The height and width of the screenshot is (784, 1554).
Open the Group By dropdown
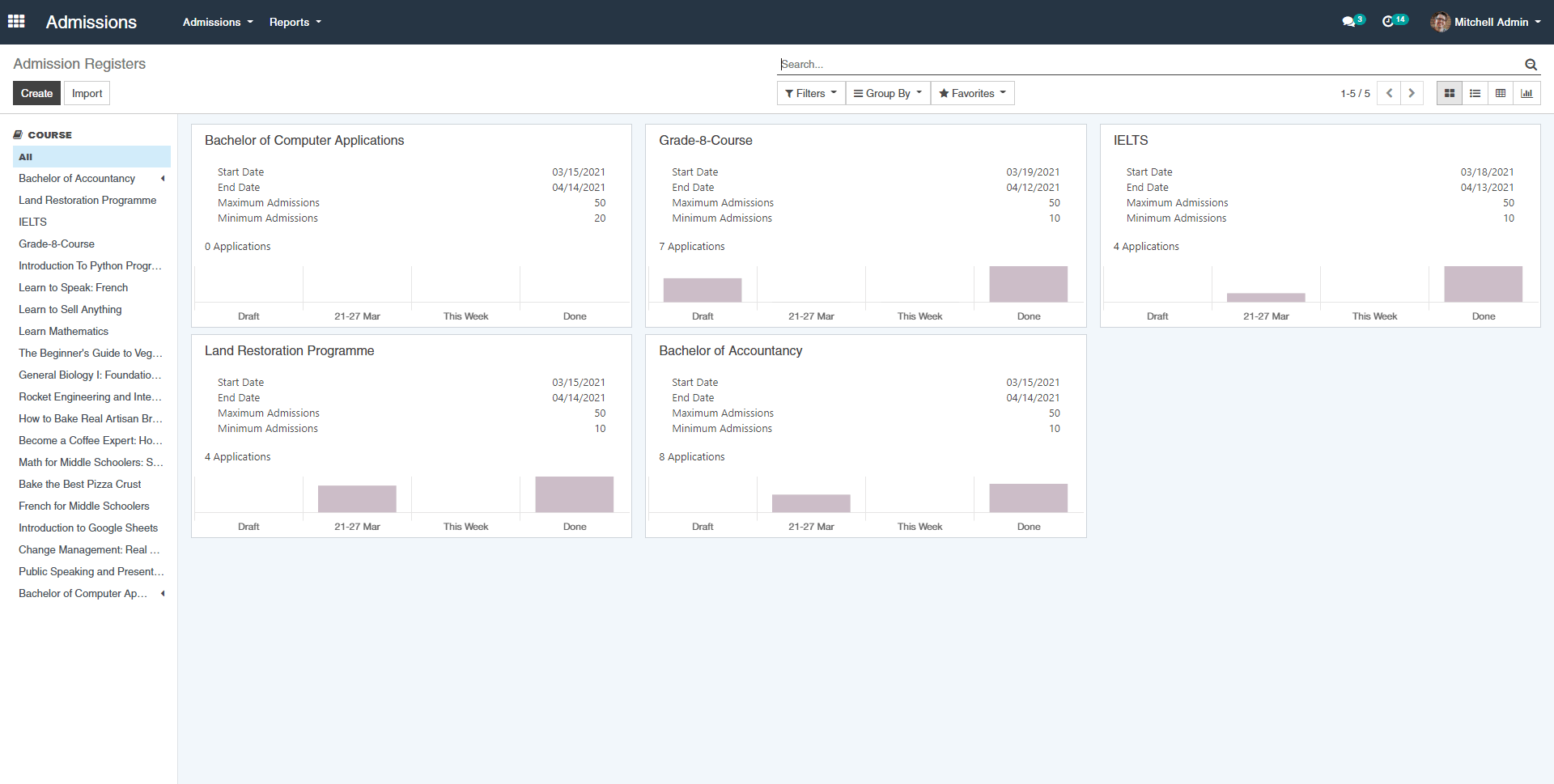coord(887,93)
